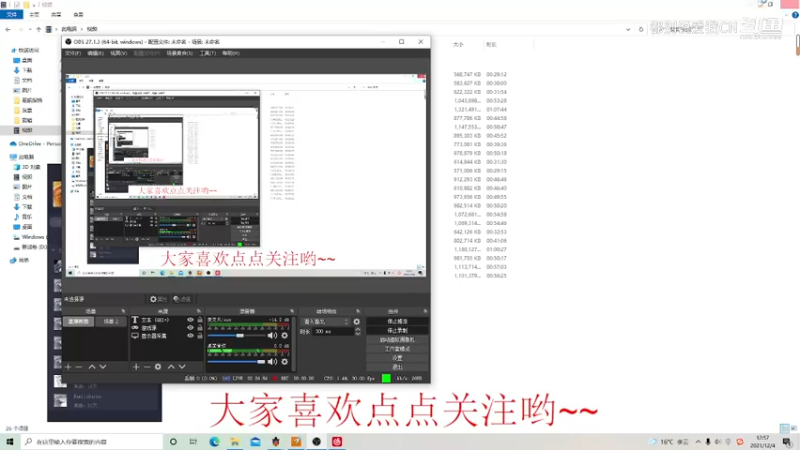Toggle visibility of the display capture source
The height and width of the screenshot is (450, 800).
[190, 336]
